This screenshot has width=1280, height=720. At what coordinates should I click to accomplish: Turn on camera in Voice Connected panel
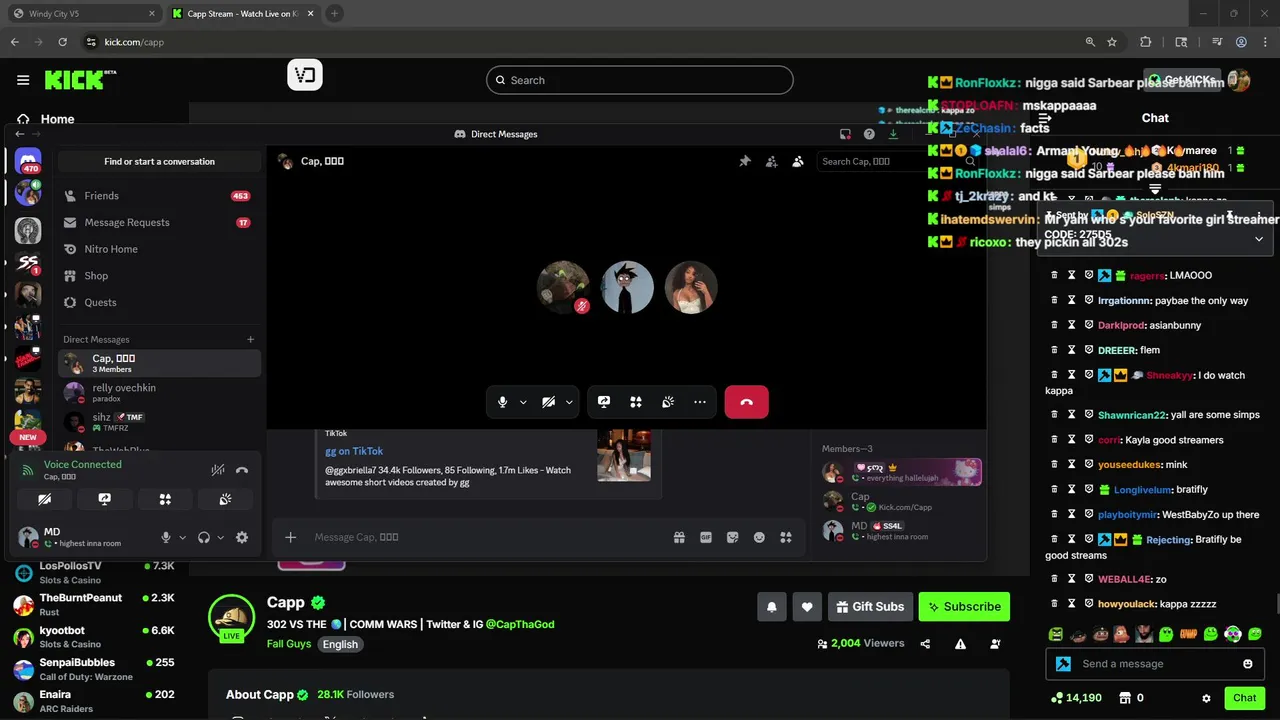(45, 499)
